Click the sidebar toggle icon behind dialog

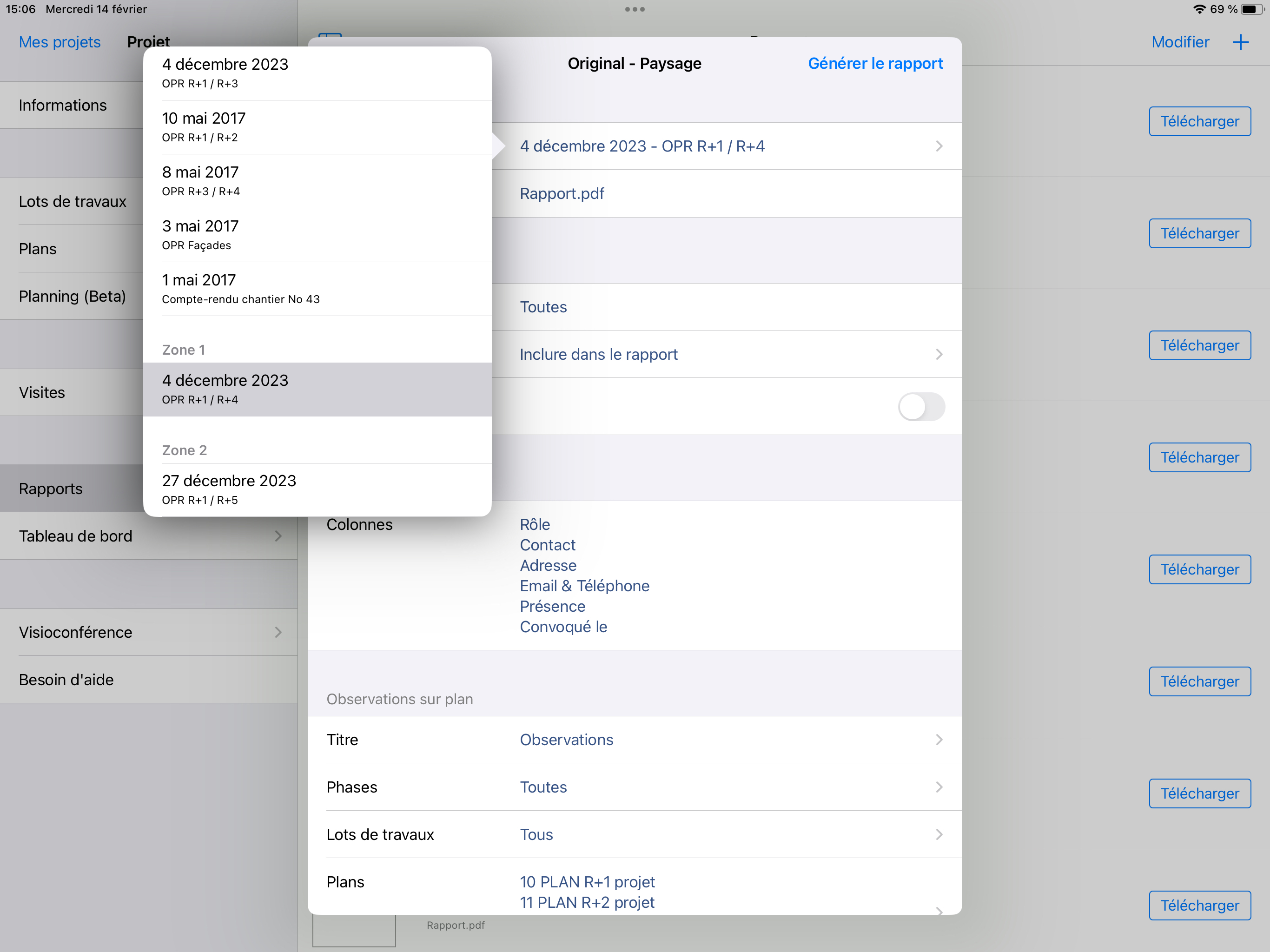[x=330, y=36]
